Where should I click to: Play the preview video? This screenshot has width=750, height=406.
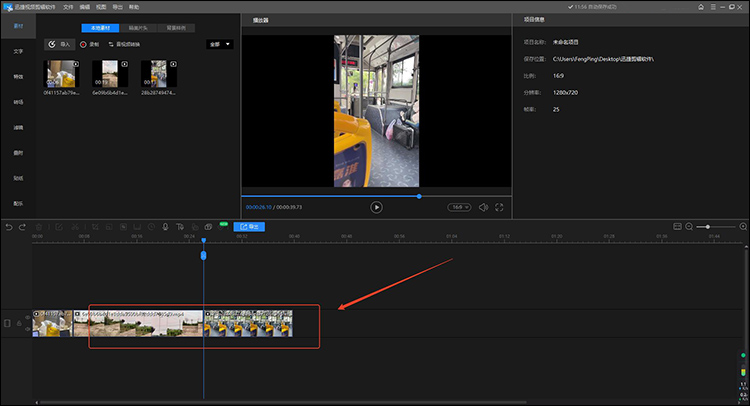[376, 207]
